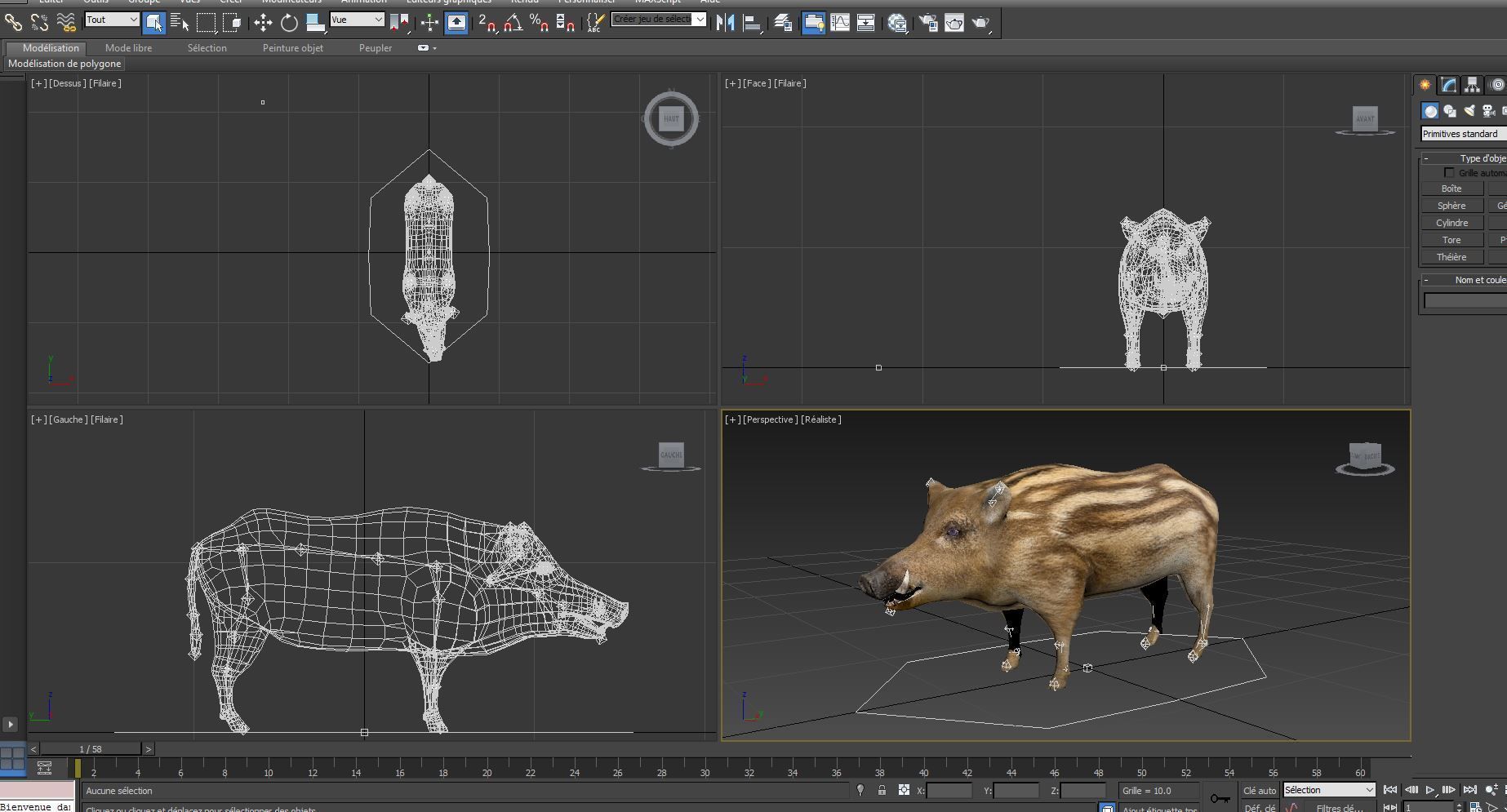Open the Créer jeu de sélection dropdown
Viewport: 1507px width, 812px height.
point(658,19)
